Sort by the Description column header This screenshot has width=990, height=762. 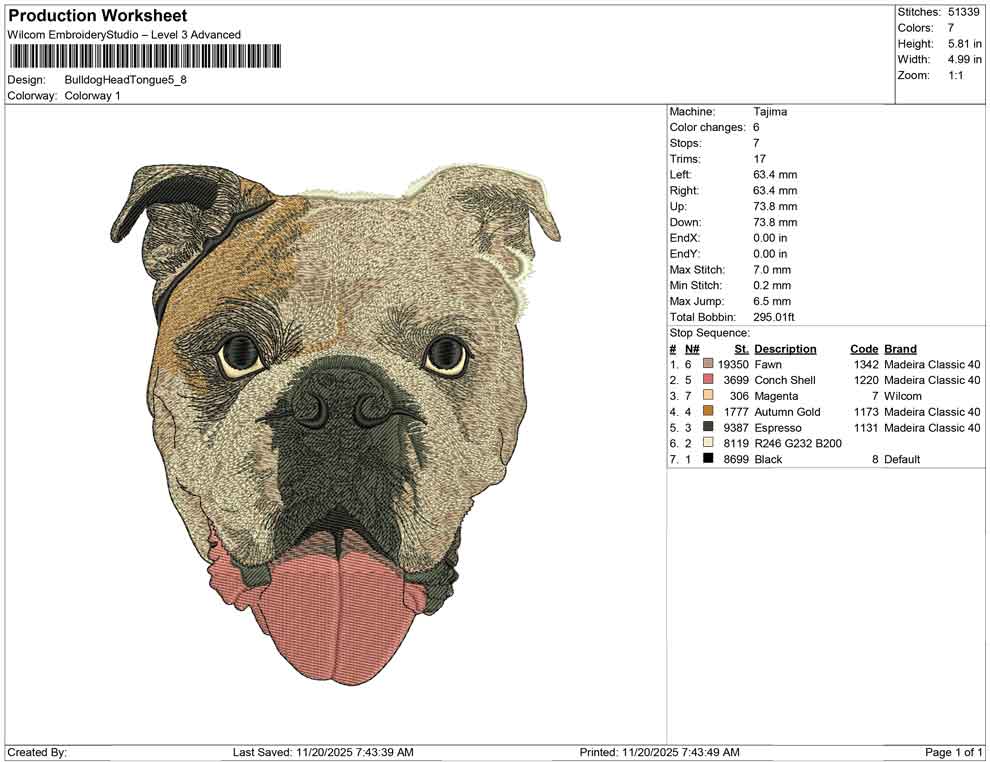pyautogui.click(x=785, y=348)
